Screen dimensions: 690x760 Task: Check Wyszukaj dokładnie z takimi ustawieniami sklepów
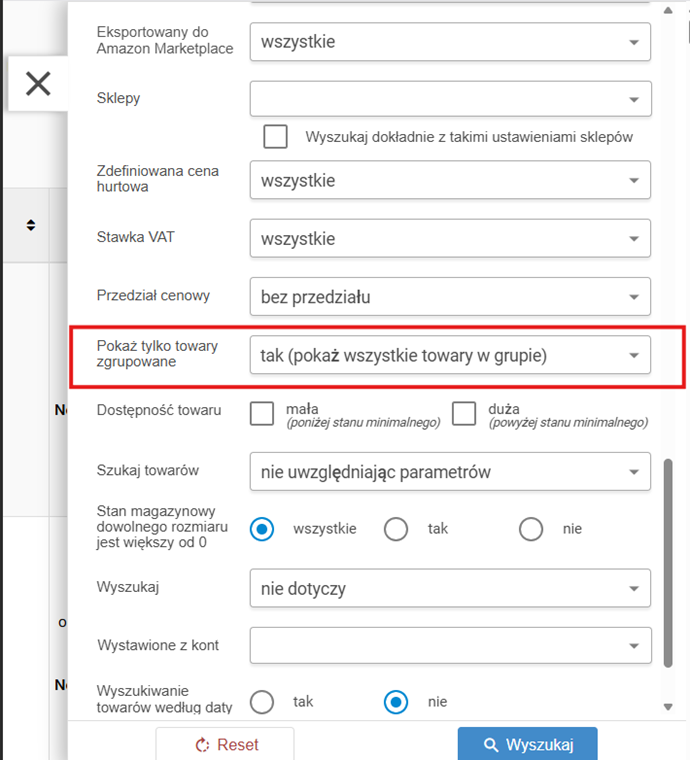[275, 136]
